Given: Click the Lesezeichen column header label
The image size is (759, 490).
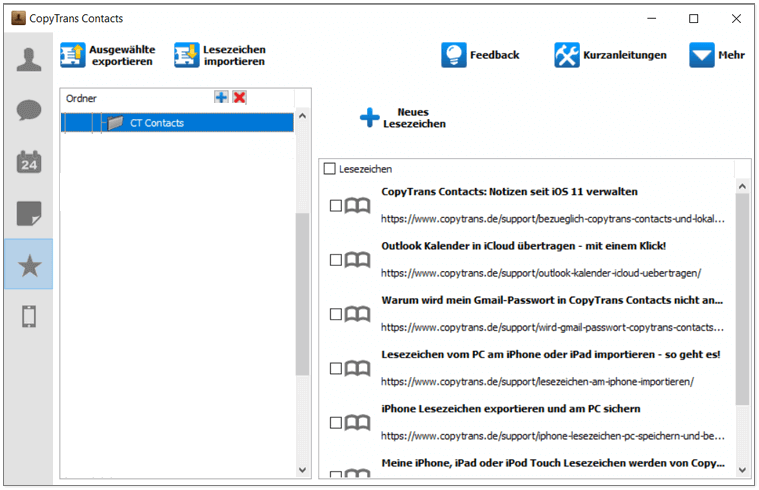Looking at the screenshot, I should tap(365, 169).
